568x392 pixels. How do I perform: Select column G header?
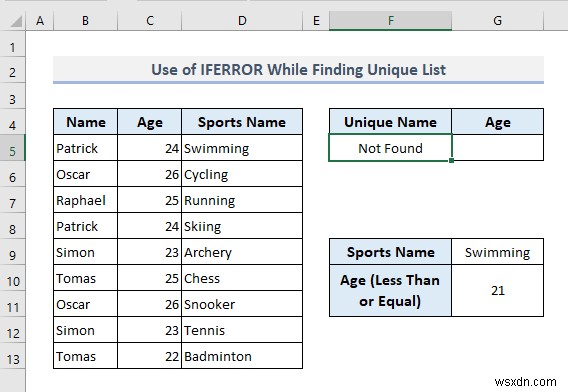point(498,21)
